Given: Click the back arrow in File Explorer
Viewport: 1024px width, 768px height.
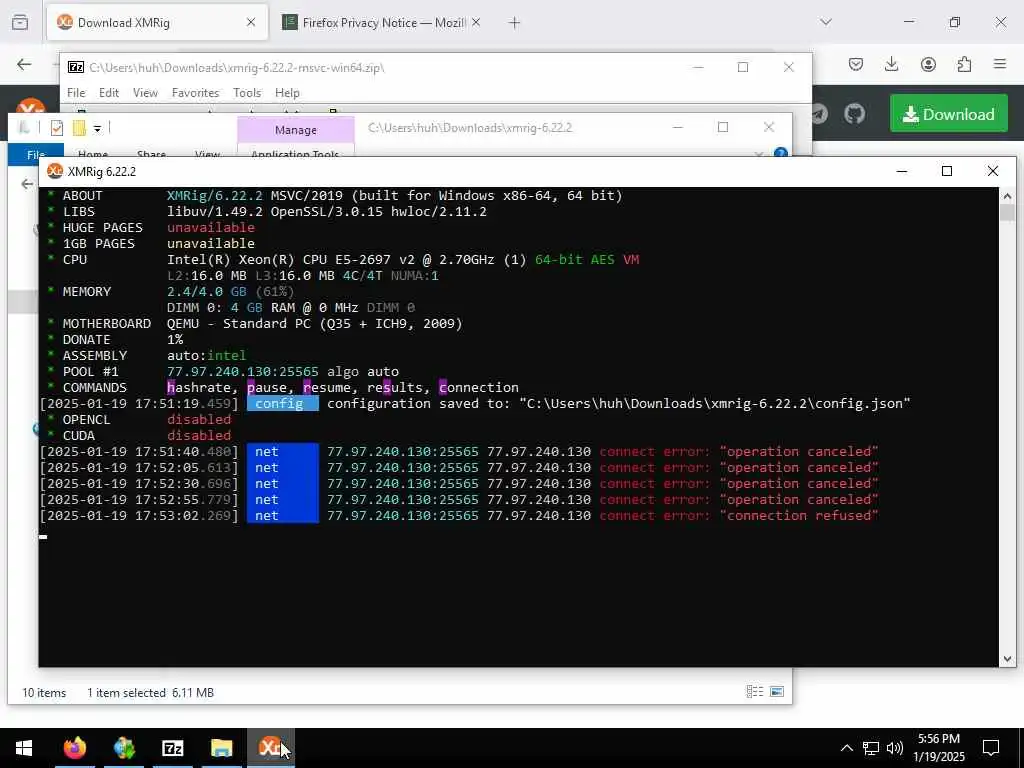Looking at the screenshot, I should tap(27, 185).
